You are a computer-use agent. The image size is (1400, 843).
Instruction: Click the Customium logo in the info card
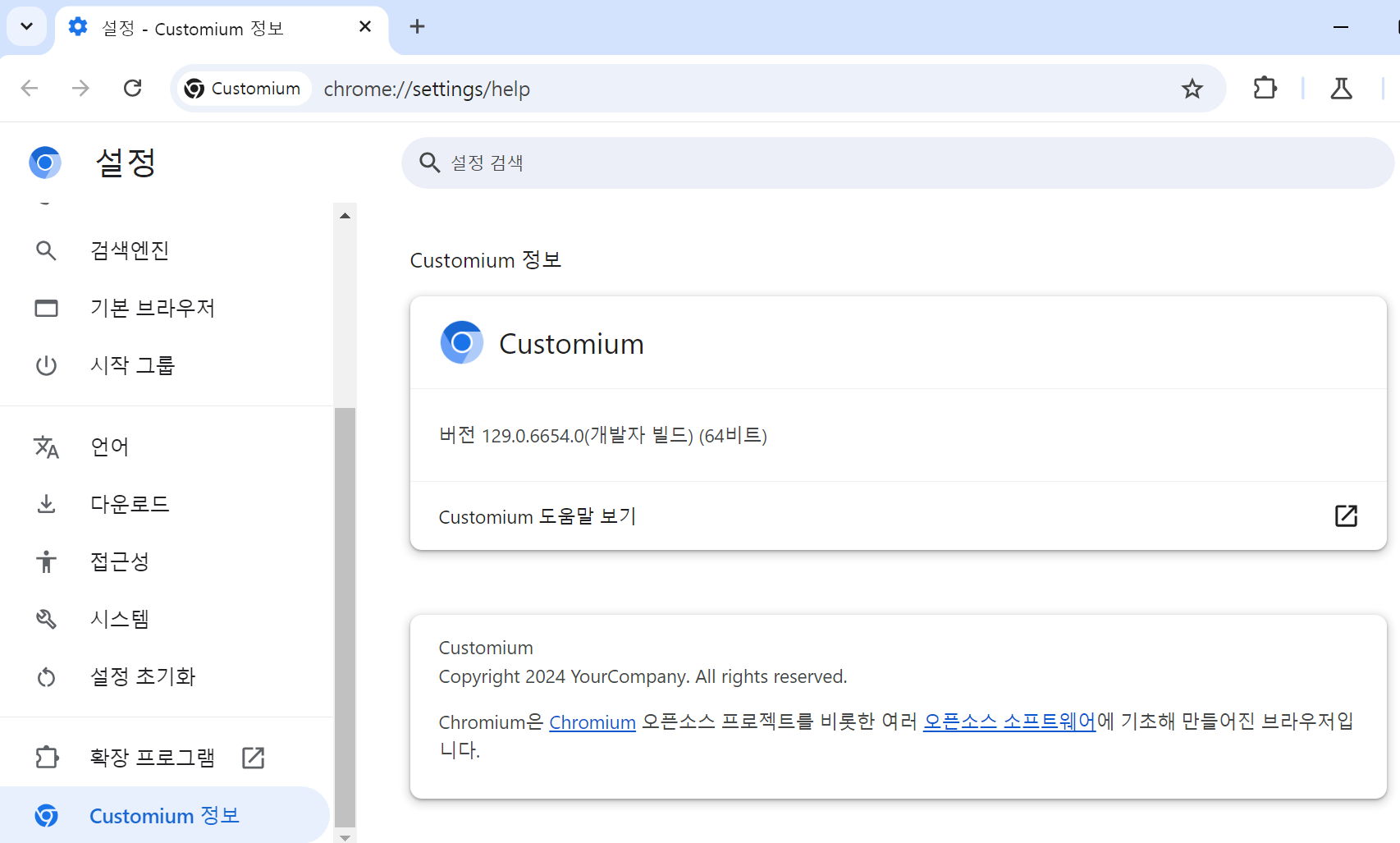(x=462, y=342)
